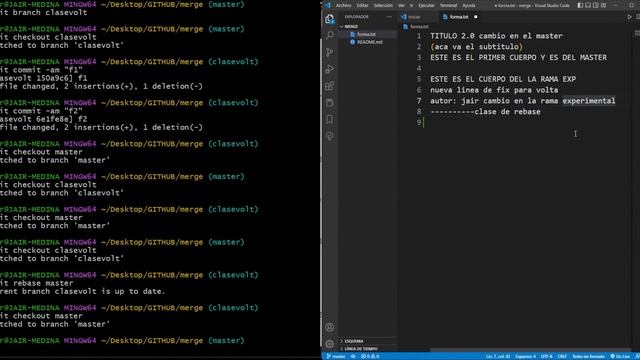The height and width of the screenshot is (360, 640).
Task: Open the Extensions view icon
Action: [x=330, y=86]
